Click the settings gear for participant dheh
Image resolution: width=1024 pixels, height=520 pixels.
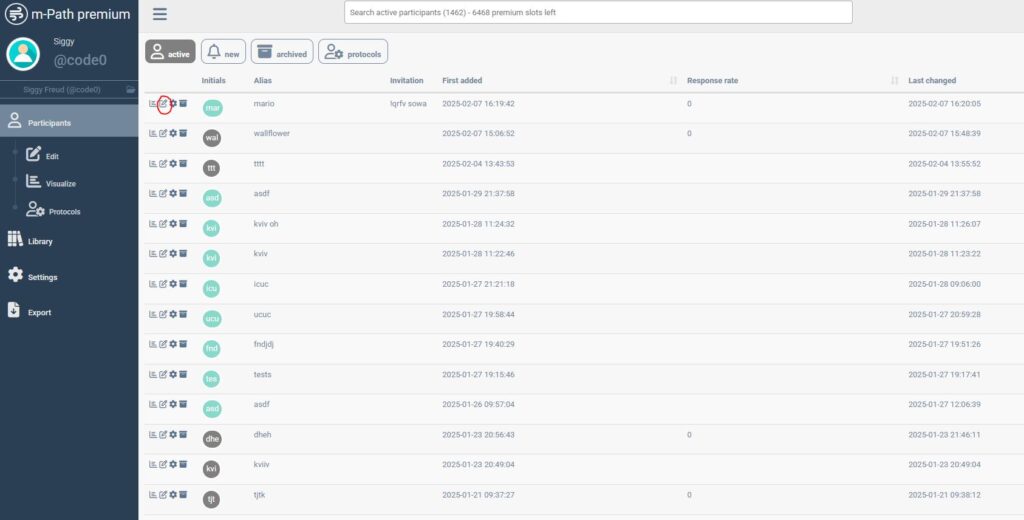(173, 435)
